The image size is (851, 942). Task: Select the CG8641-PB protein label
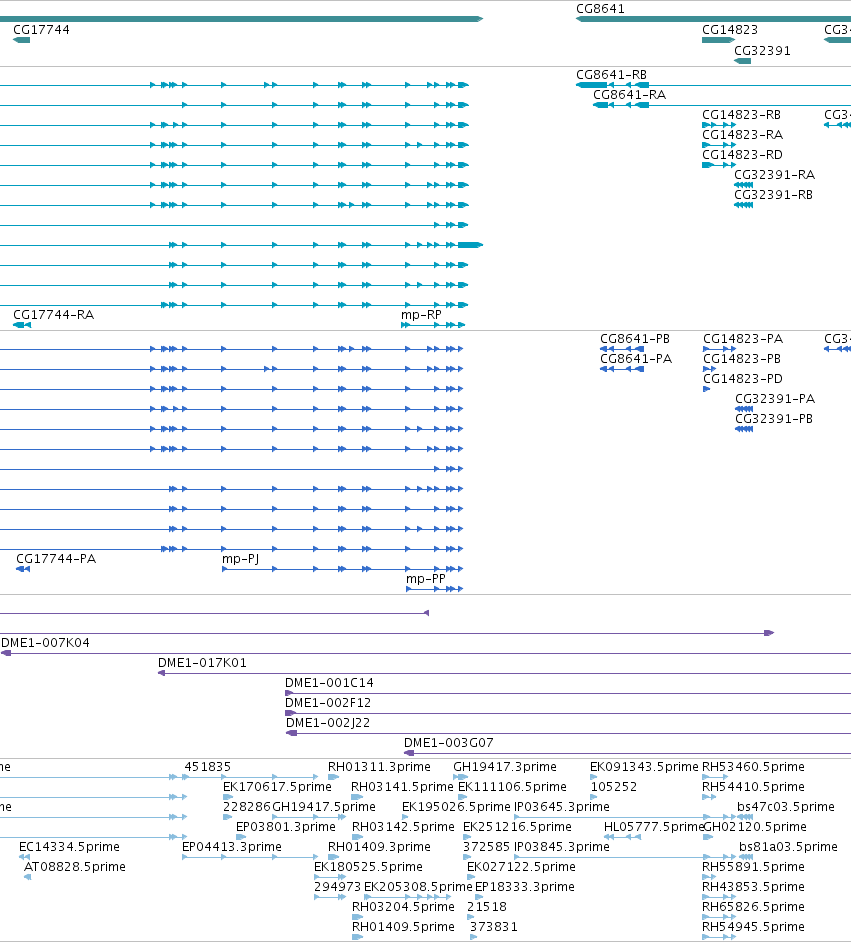(635, 338)
